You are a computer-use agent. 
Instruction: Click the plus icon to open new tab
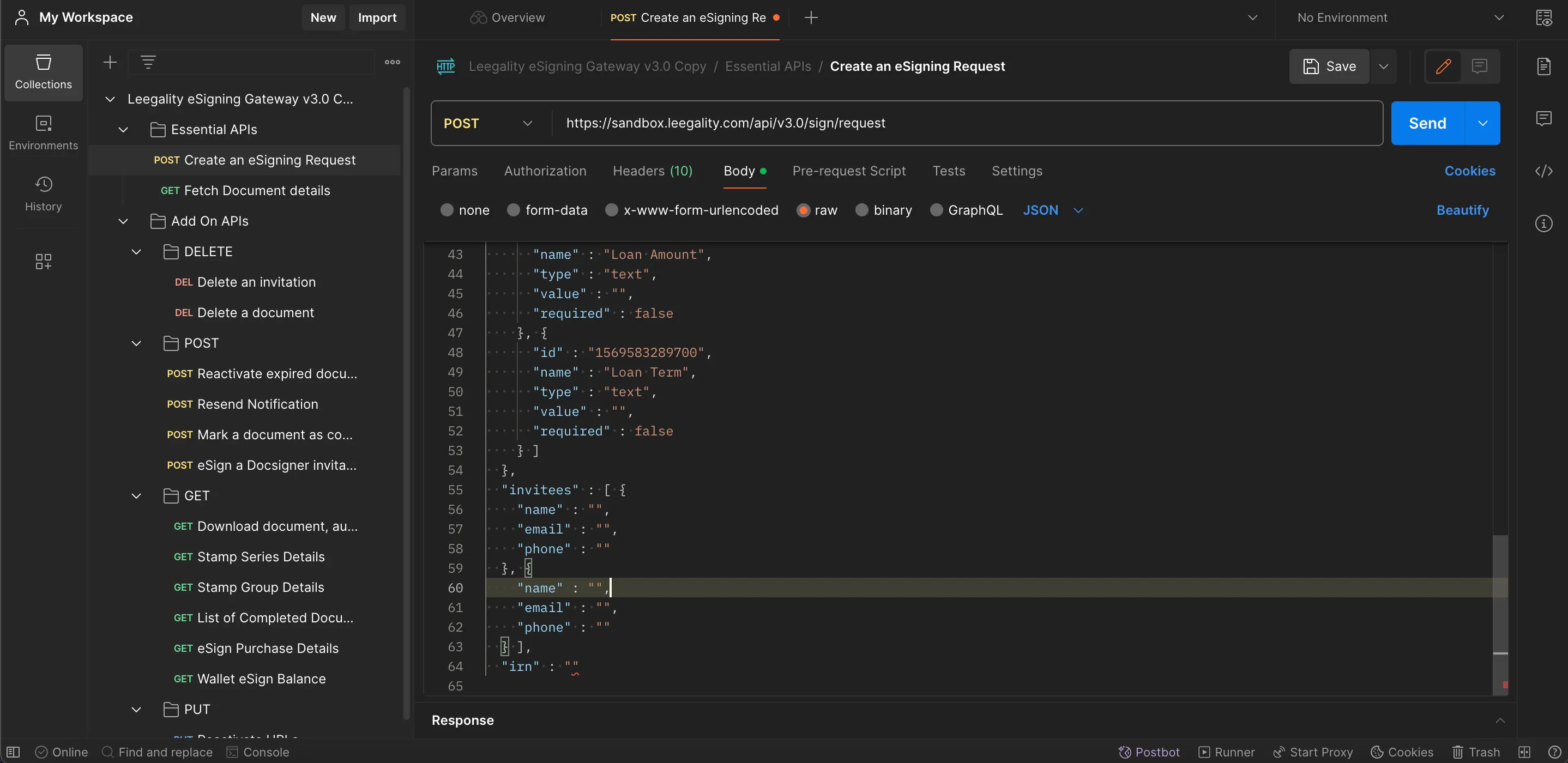[811, 18]
